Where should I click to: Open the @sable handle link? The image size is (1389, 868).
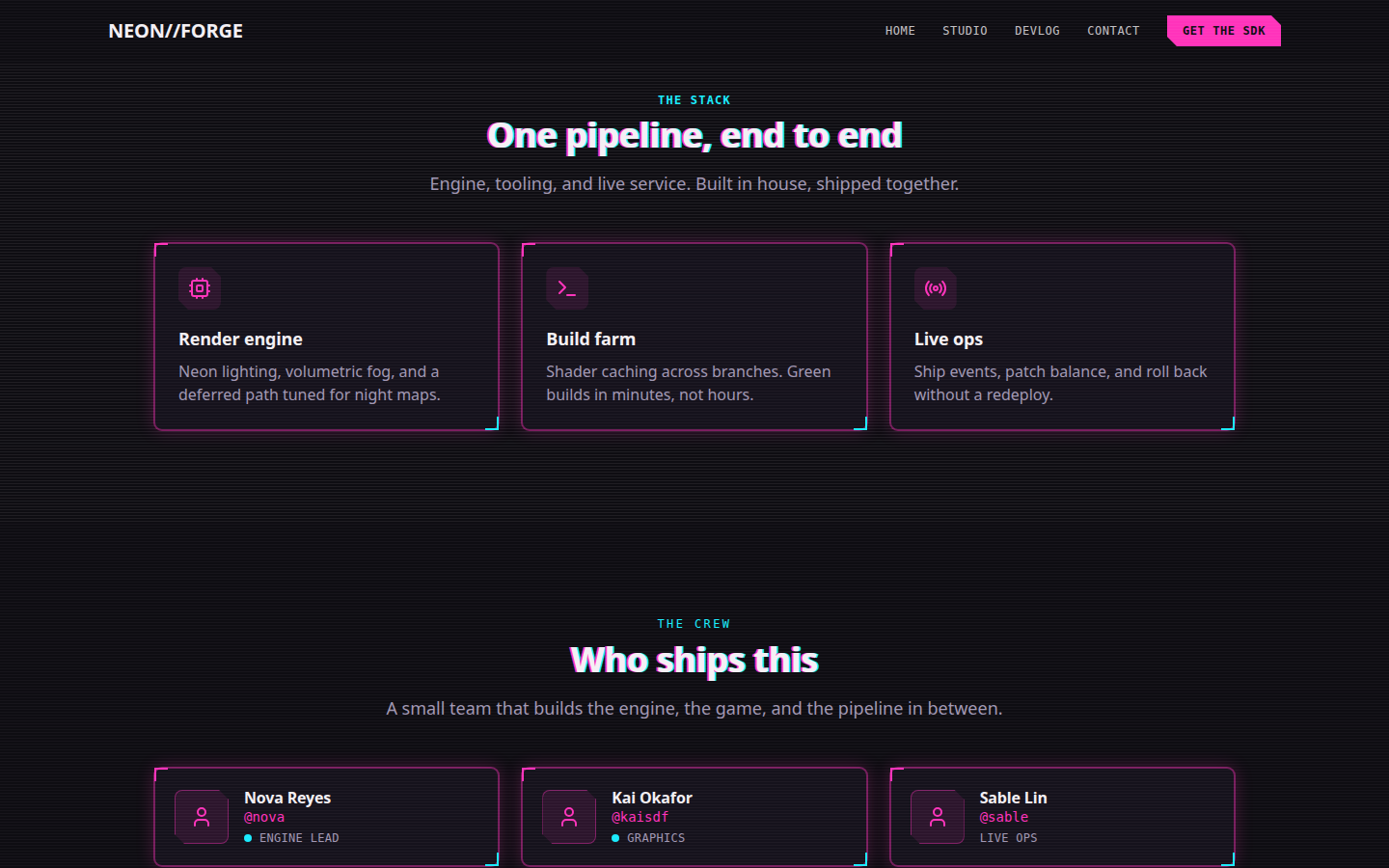1004,817
